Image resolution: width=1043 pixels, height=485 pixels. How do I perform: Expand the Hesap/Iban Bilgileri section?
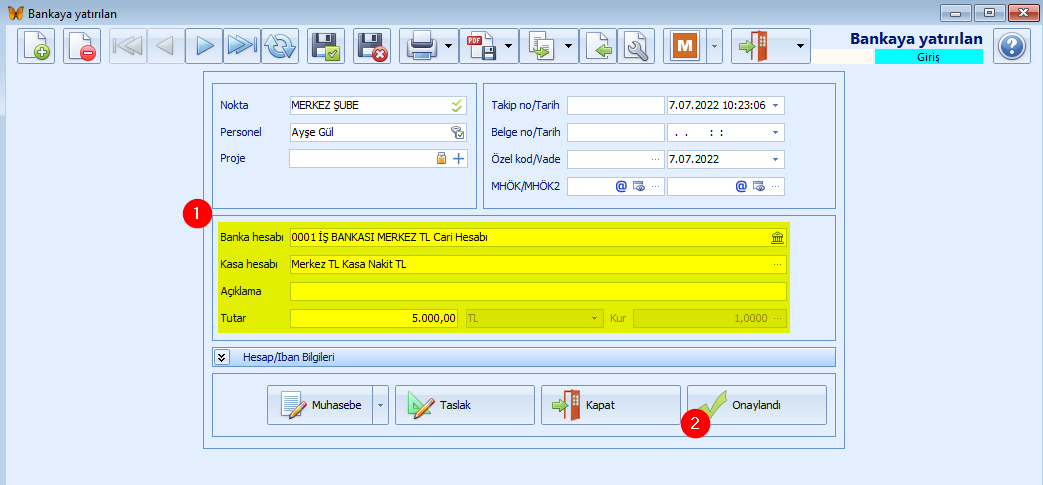[x=222, y=357]
